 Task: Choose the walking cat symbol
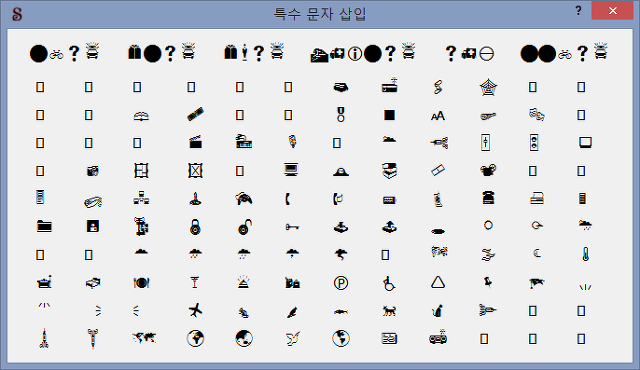pyautogui.click(x=389, y=311)
